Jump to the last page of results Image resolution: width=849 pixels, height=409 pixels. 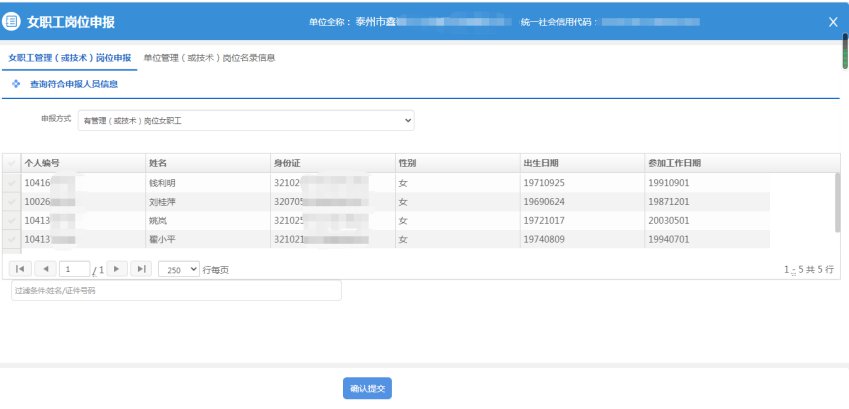click(x=141, y=269)
